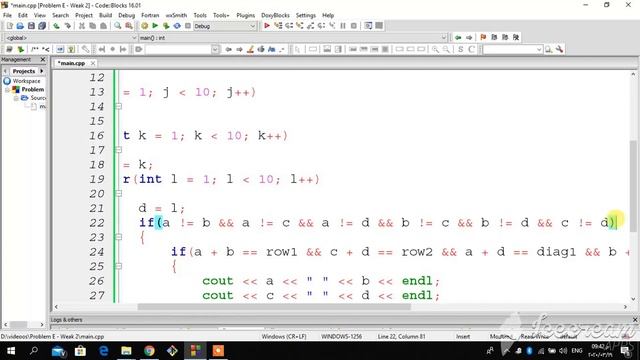Image resolution: width=640 pixels, height=360 pixels.
Task: Cut selection with scissors icon
Action: coord(82,26)
